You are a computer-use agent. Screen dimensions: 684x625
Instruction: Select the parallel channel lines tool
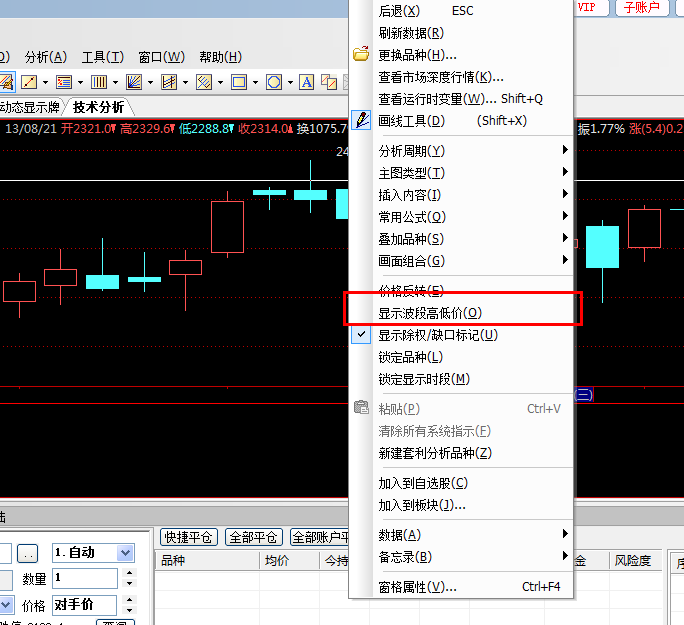click(x=169, y=82)
